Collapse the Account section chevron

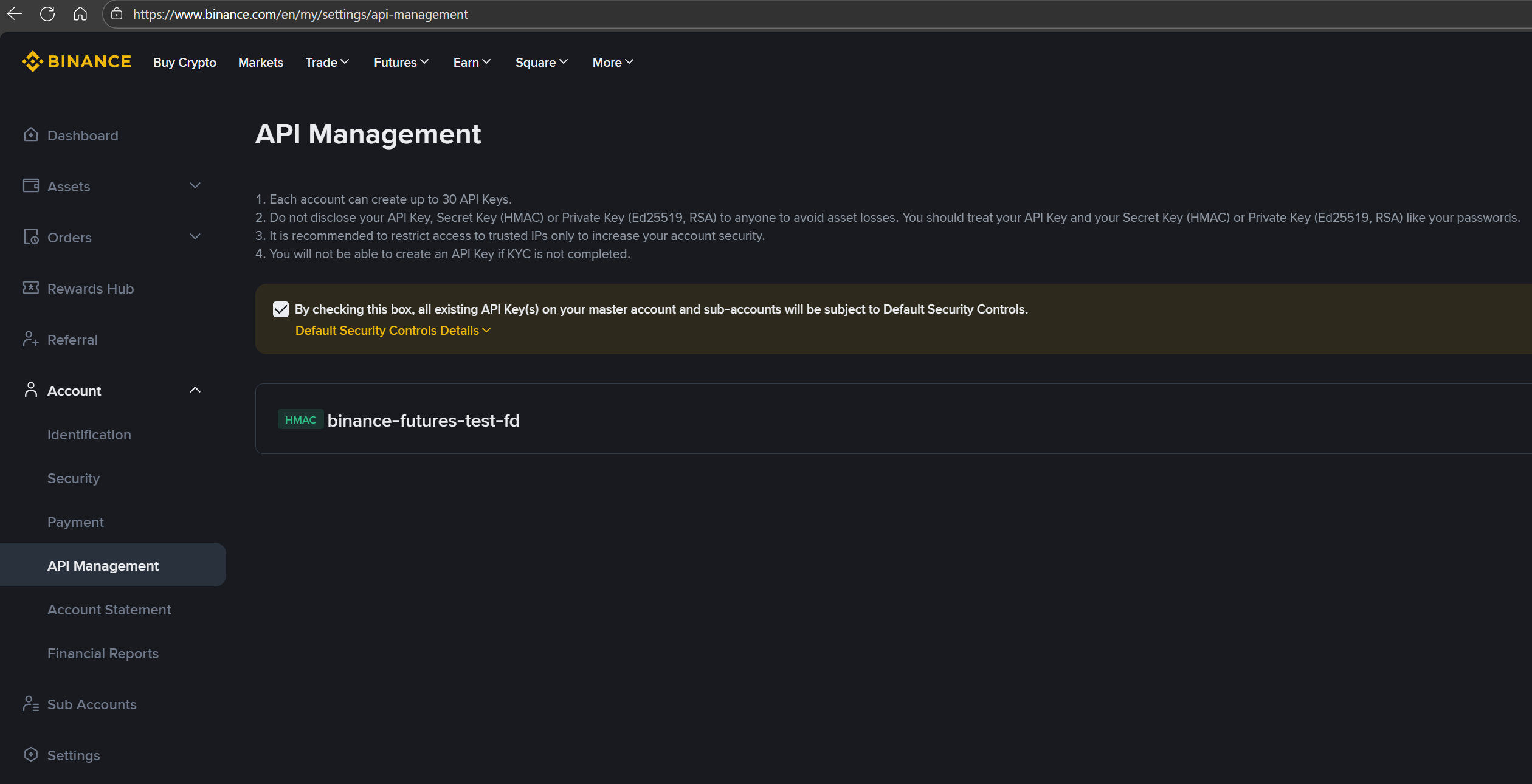[195, 390]
